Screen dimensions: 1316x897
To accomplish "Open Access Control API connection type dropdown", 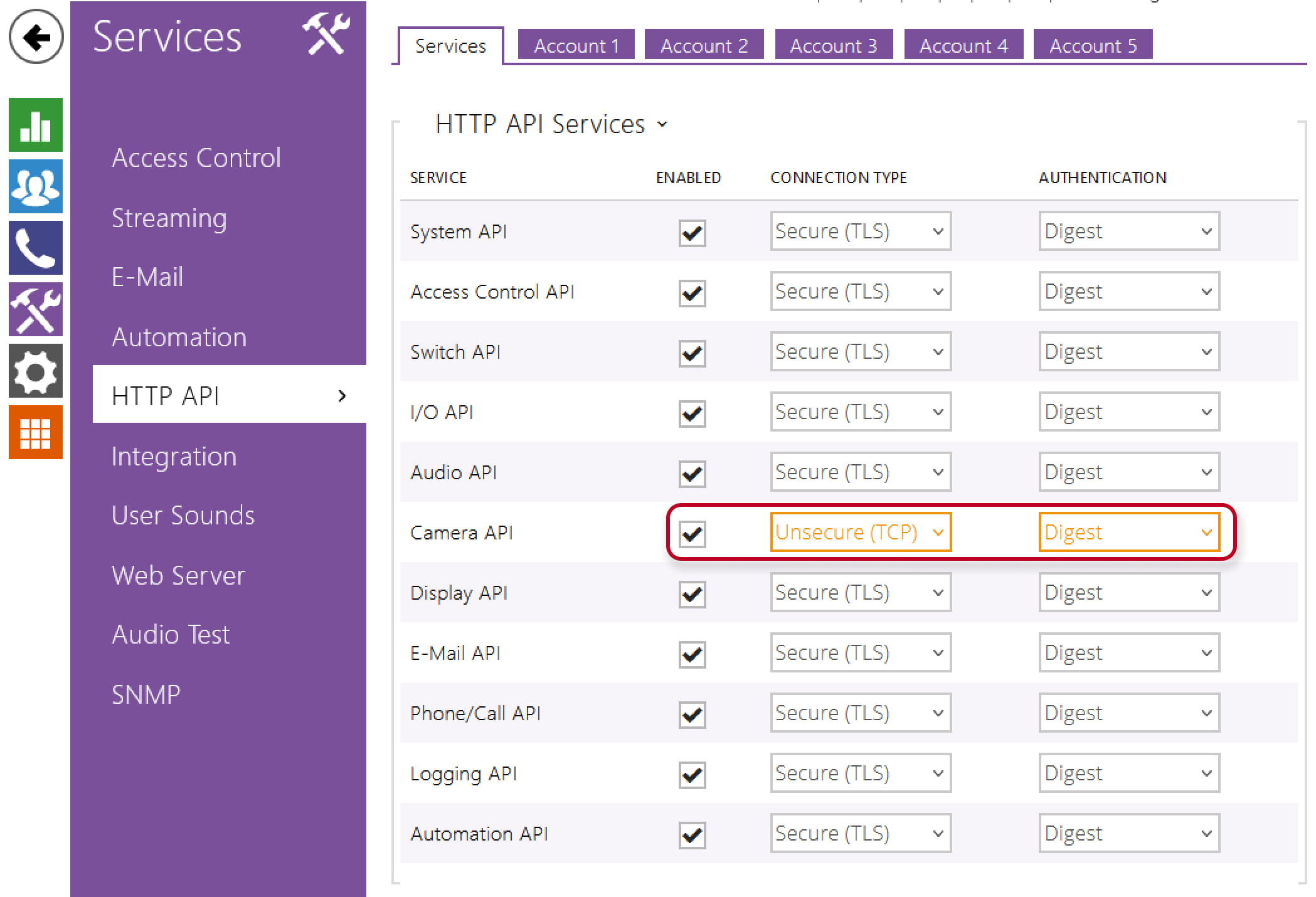I will (x=861, y=291).
